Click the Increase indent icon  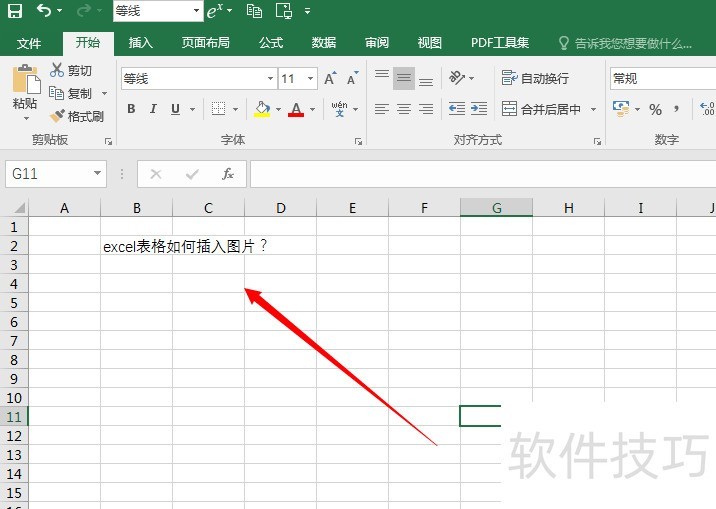[x=479, y=109]
